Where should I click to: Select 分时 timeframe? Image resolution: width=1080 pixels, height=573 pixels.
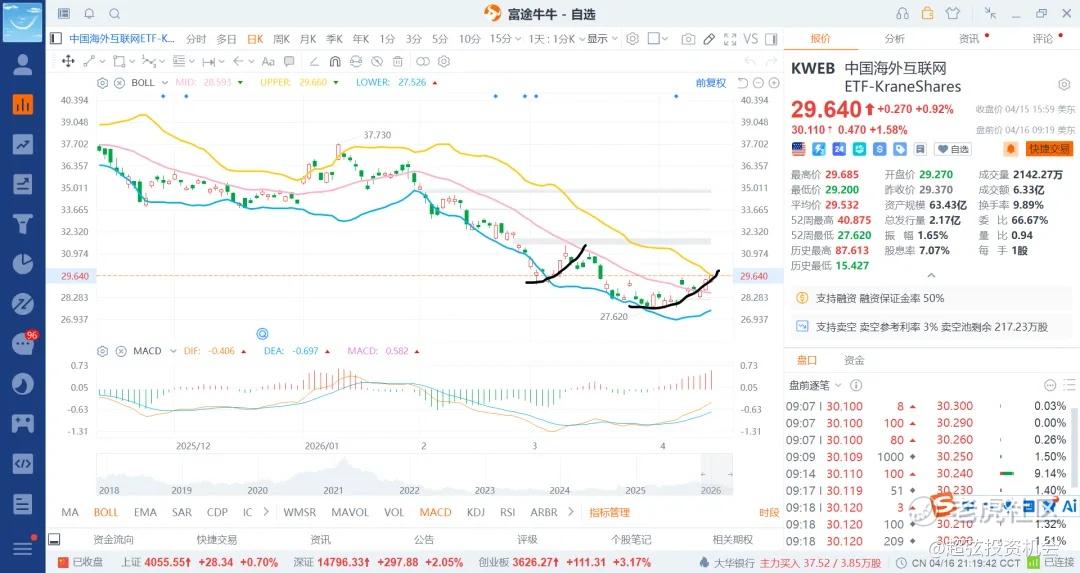(x=196, y=39)
